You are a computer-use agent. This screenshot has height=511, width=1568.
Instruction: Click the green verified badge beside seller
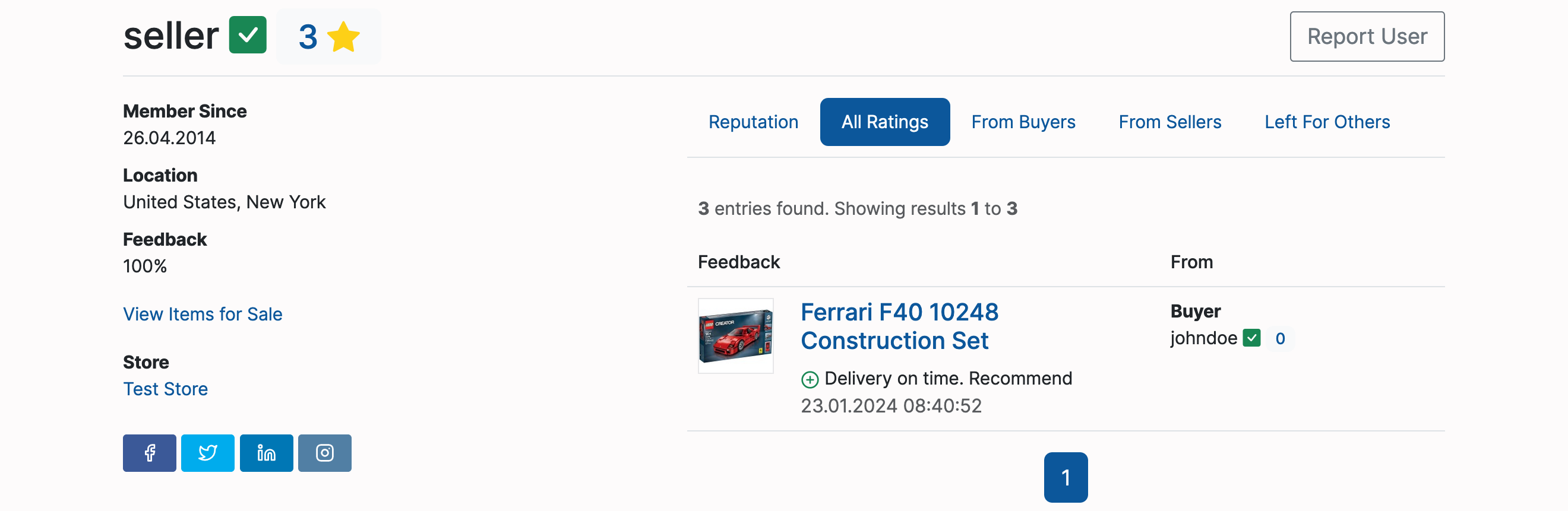[247, 35]
